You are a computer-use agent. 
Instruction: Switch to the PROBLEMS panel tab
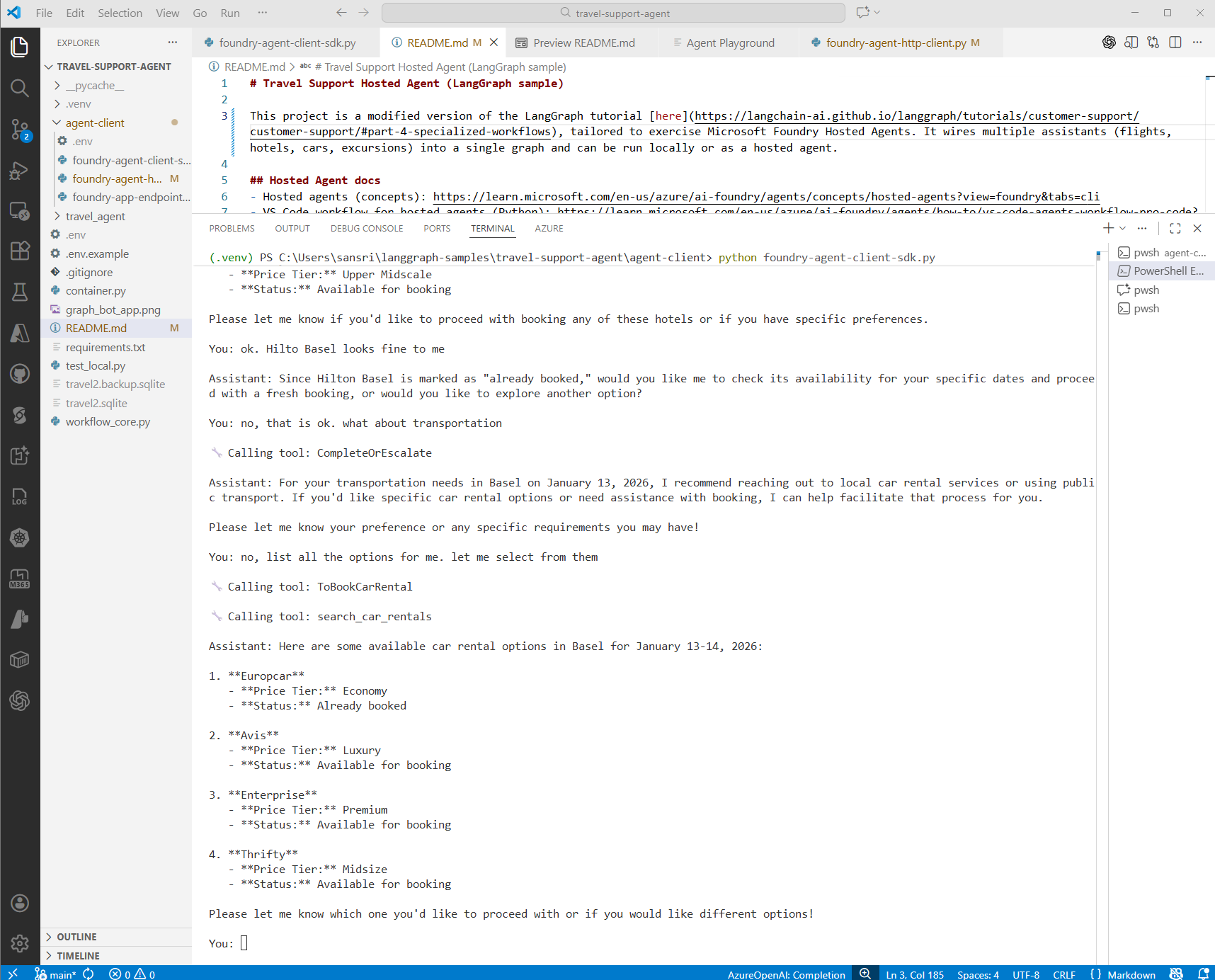[x=232, y=228]
